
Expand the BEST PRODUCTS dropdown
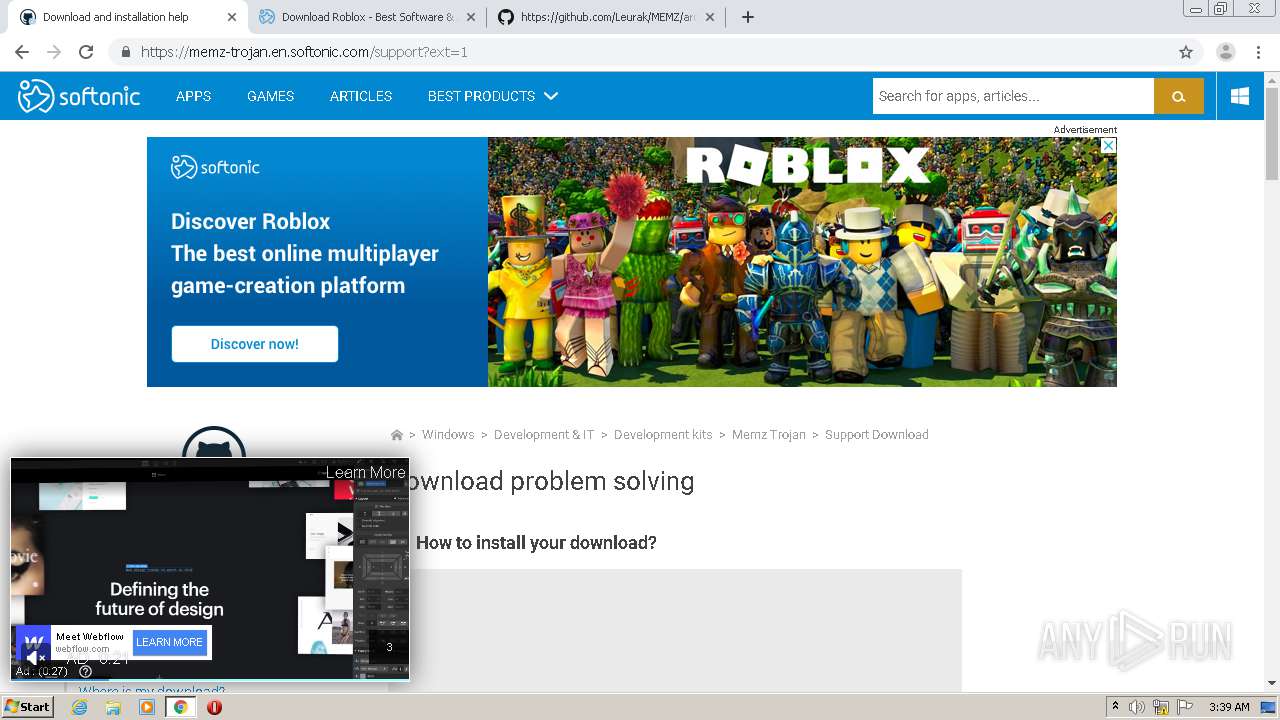click(x=492, y=96)
